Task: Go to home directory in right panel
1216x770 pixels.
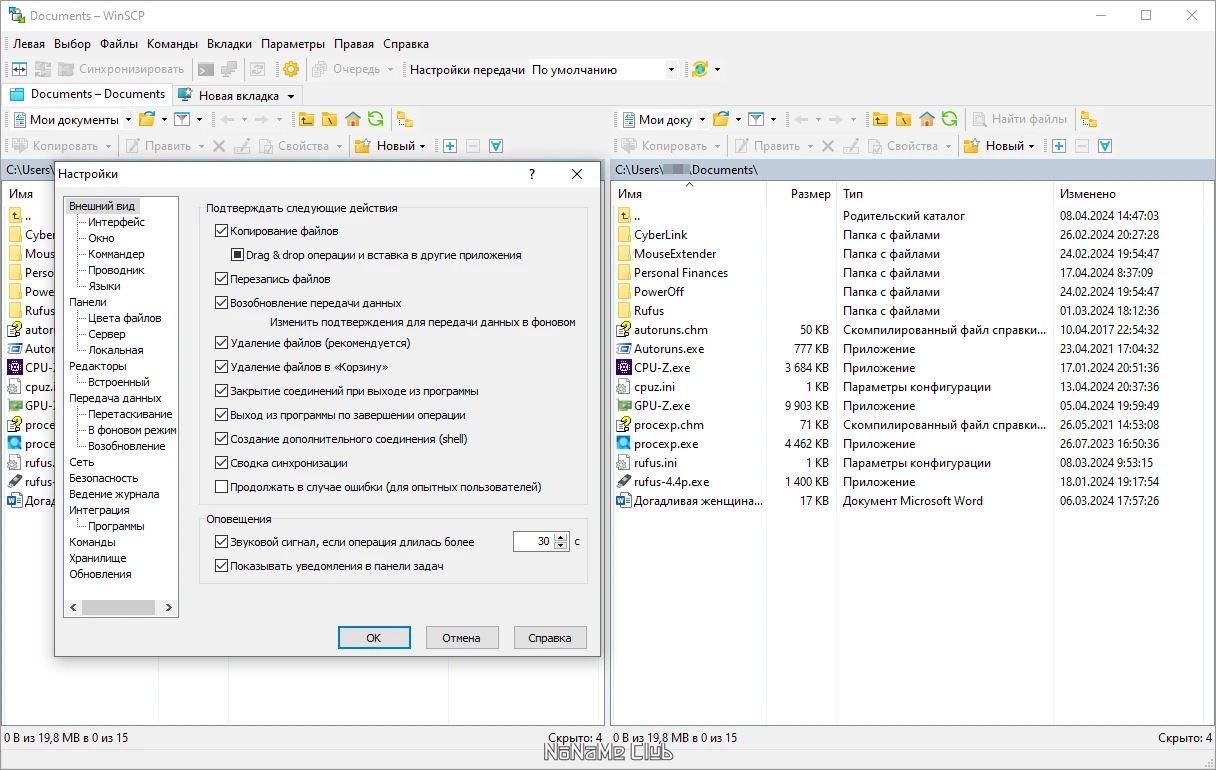Action: coord(927,119)
